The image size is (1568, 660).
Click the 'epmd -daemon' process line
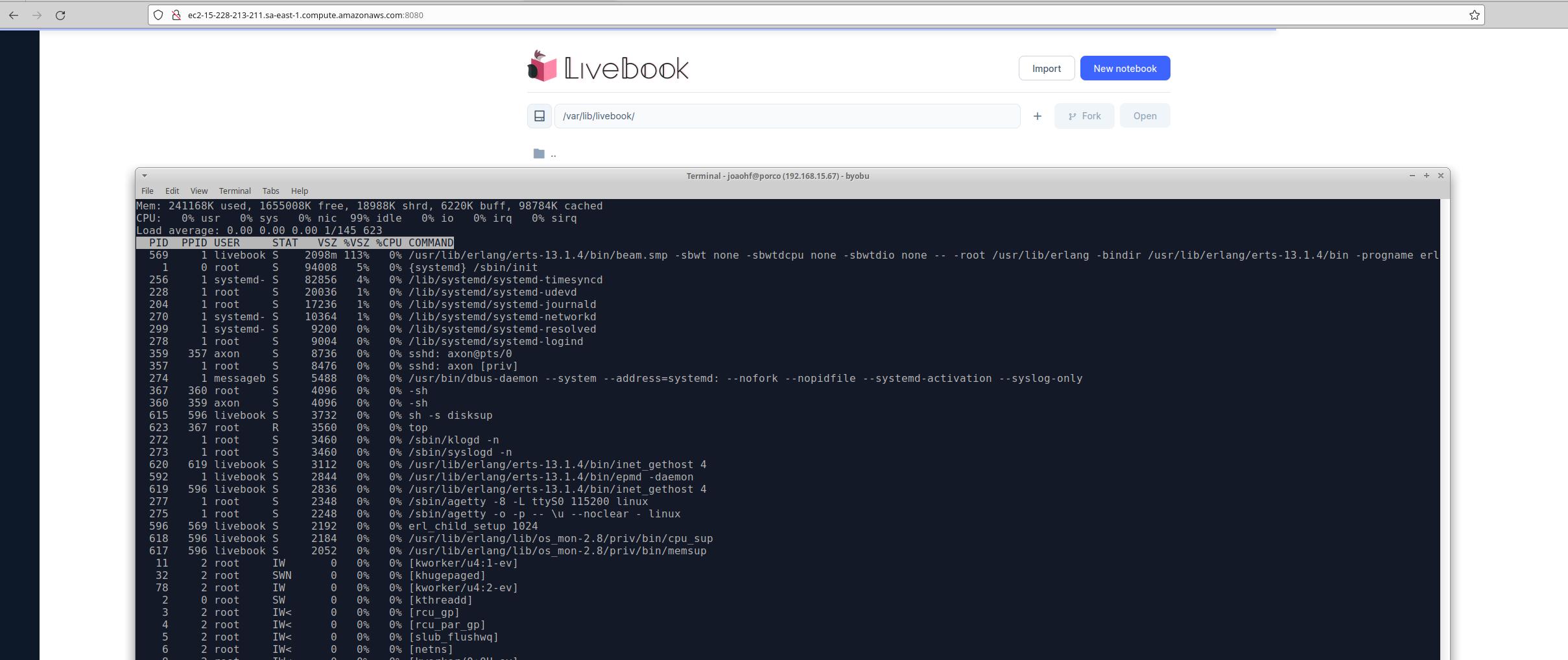(x=414, y=477)
